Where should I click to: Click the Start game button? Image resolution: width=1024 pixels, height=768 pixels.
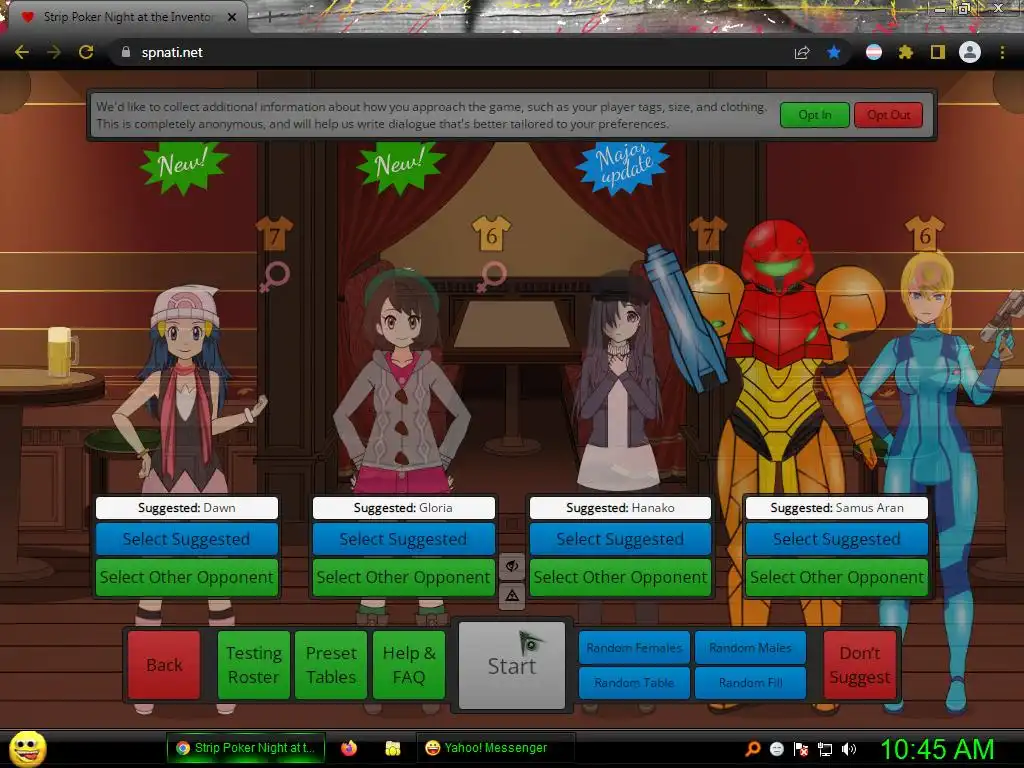tap(512, 665)
